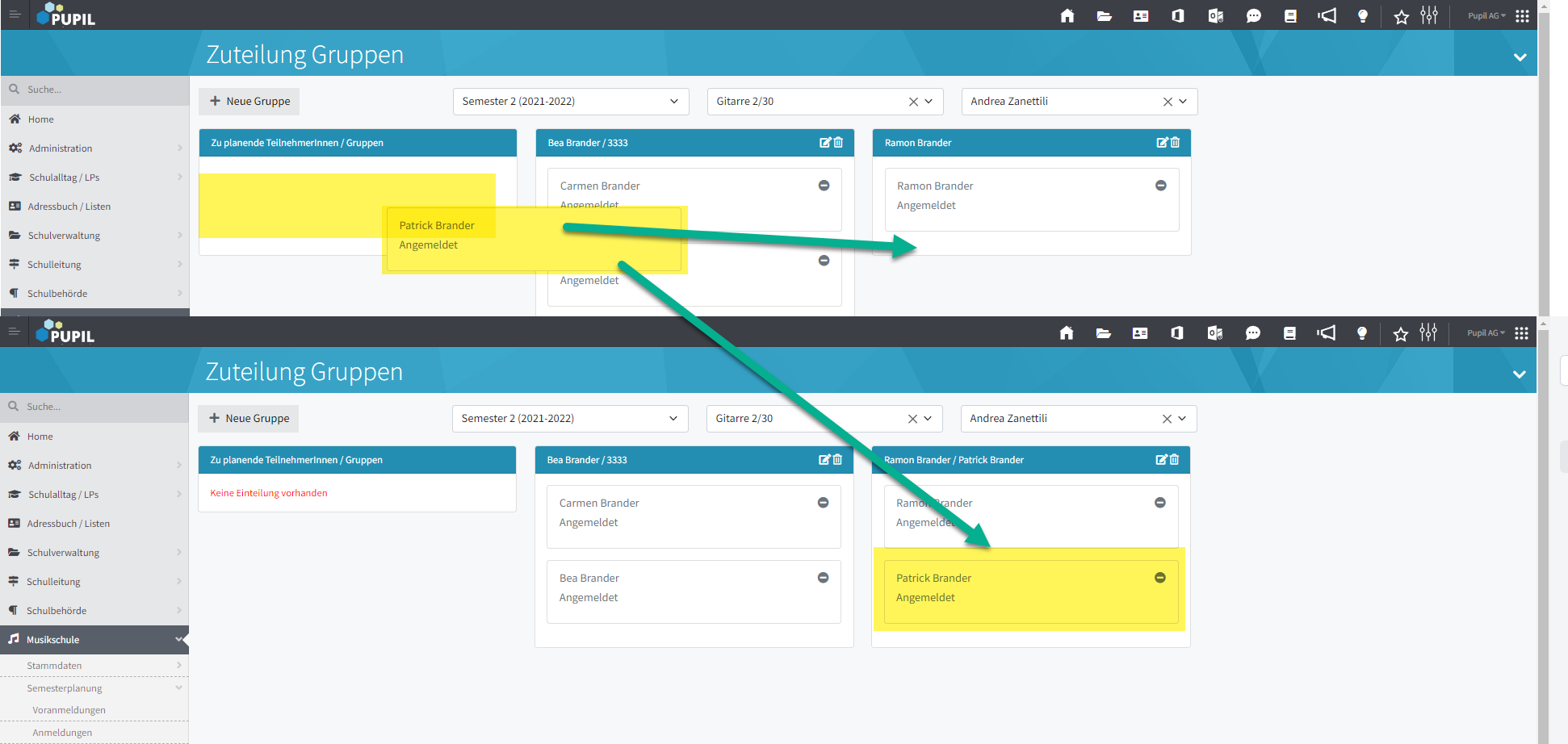Toggle the hamburger menu in the upper screenshot
Viewport: 1568px width, 744px height.
point(15,15)
